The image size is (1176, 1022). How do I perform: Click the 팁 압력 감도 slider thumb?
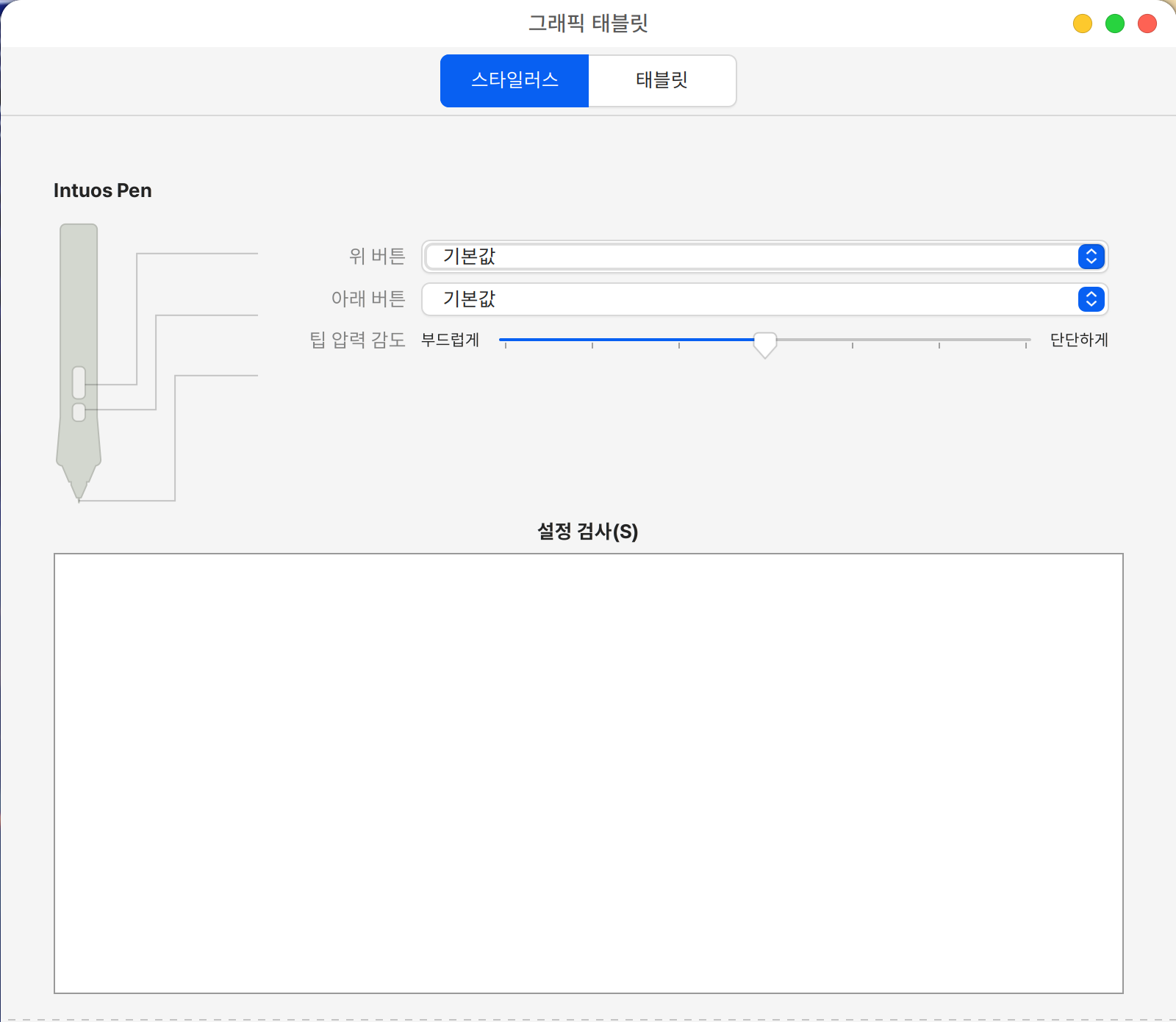tap(765, 344)
